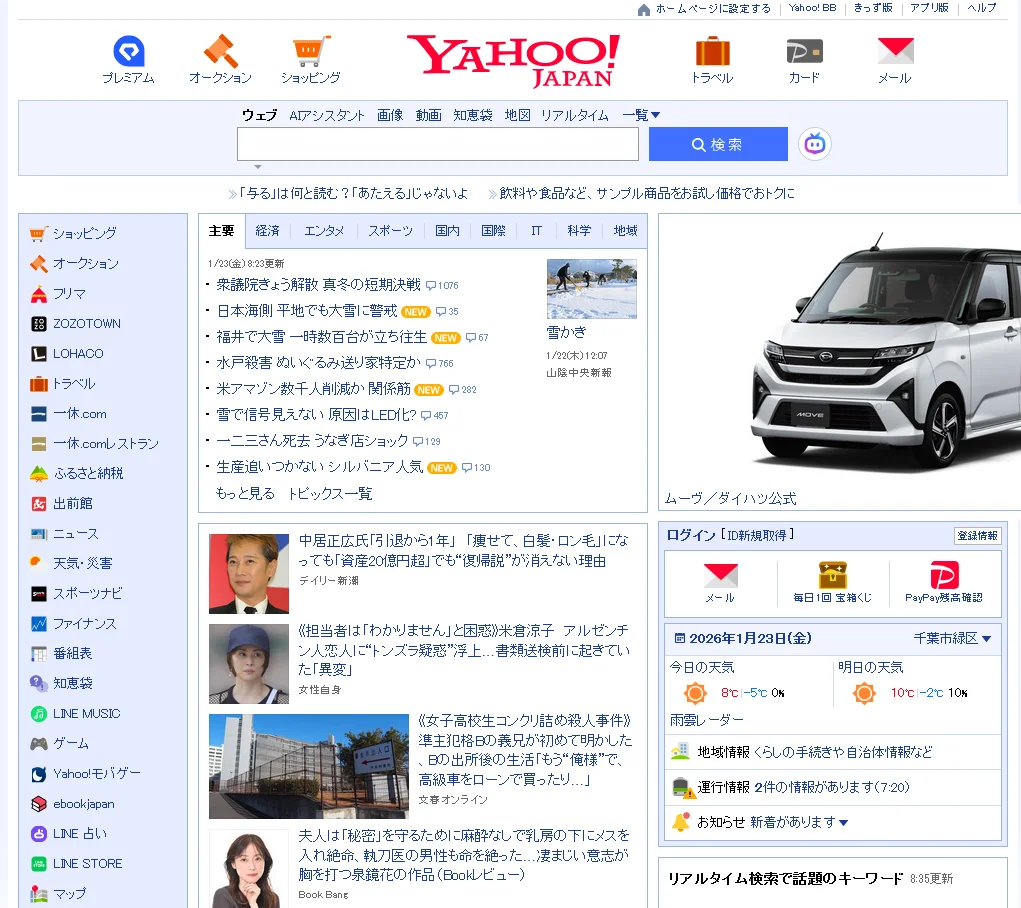Click inside the web search input field
This screenshot has height=908, width=1021.
[x=437, y=144]
